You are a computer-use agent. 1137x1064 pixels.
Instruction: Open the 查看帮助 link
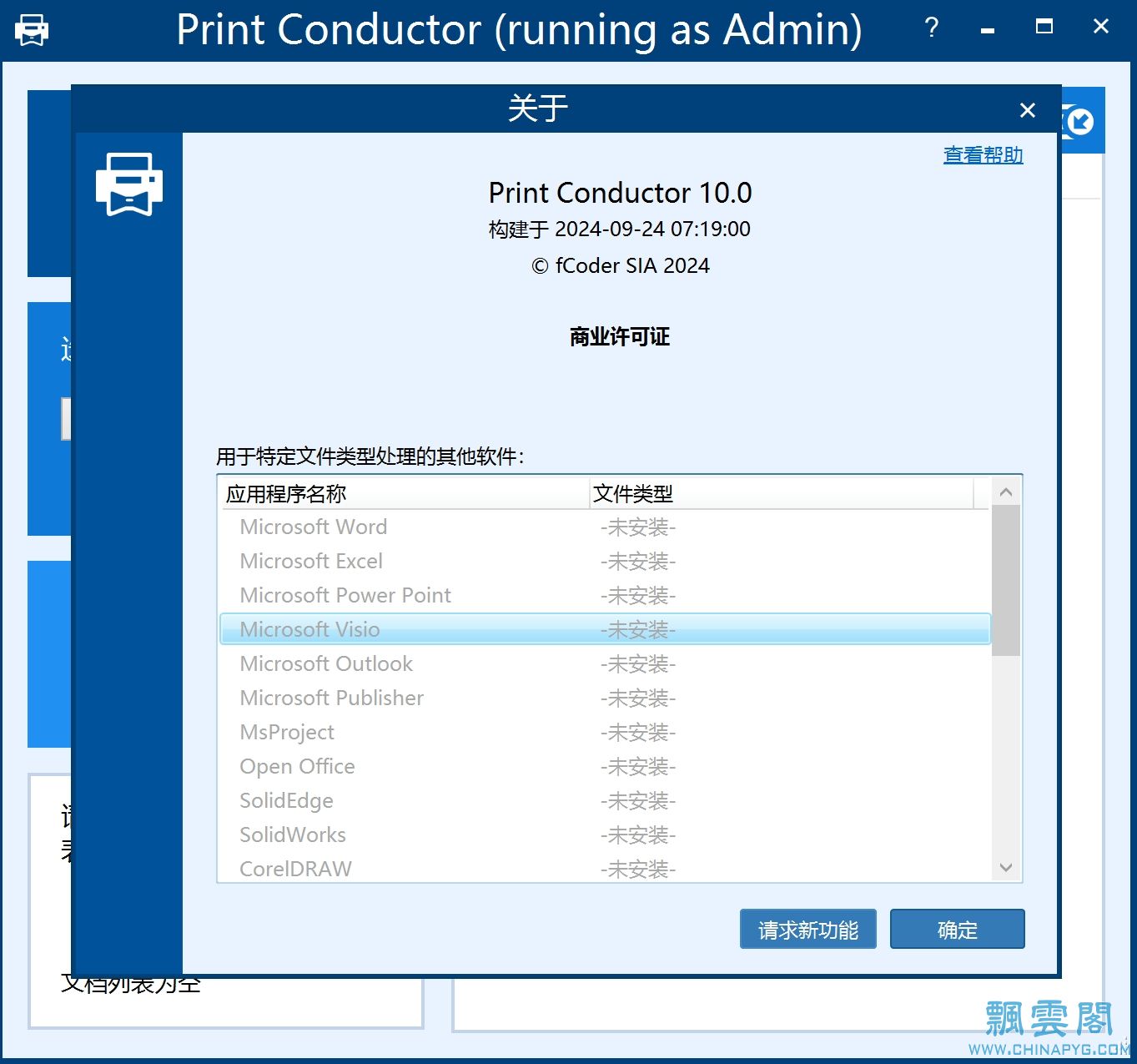pyautogui.click(x=983, y=155)
